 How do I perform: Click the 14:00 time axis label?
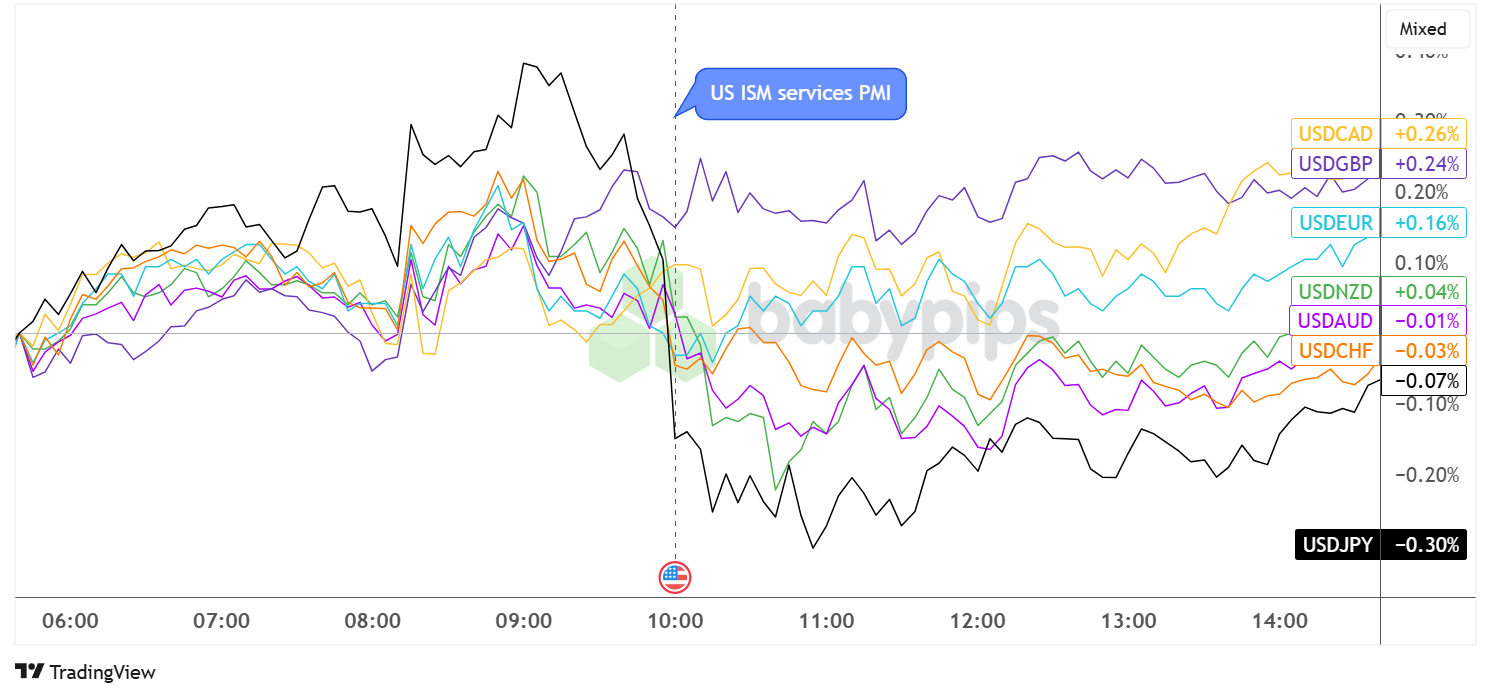(1280, 621)
